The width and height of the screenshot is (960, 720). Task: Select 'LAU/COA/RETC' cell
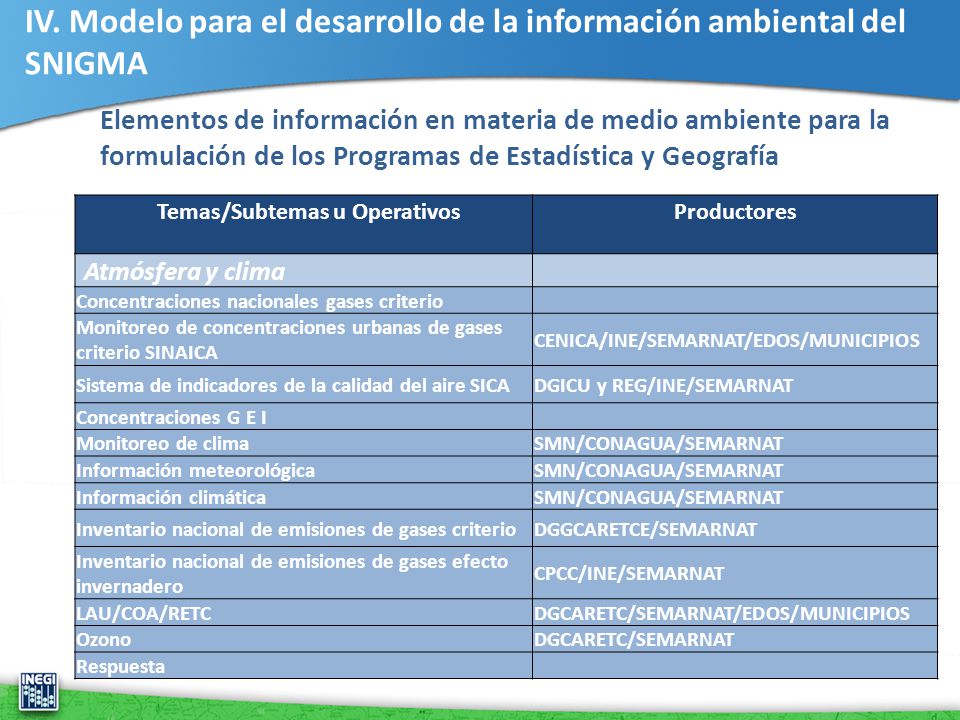304,612
